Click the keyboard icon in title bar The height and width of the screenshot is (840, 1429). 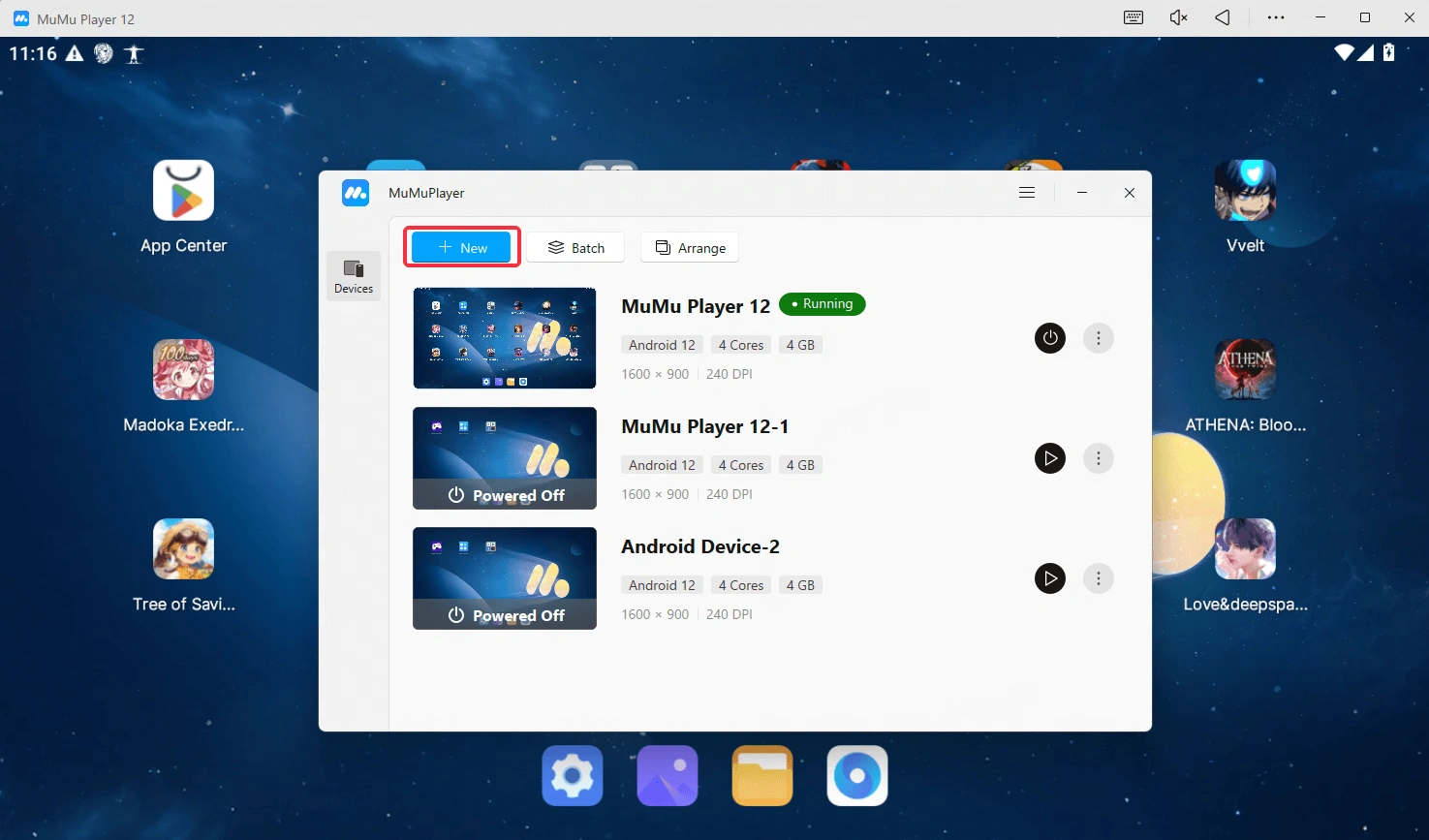click(x=1134, y=17)
